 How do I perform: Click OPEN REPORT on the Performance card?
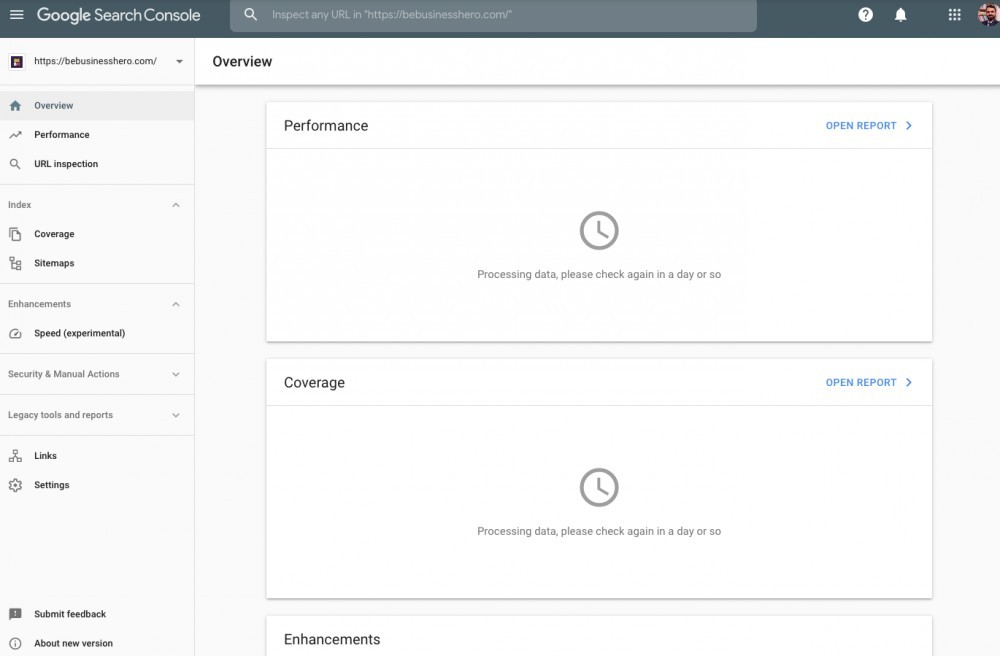click(861, 126)
